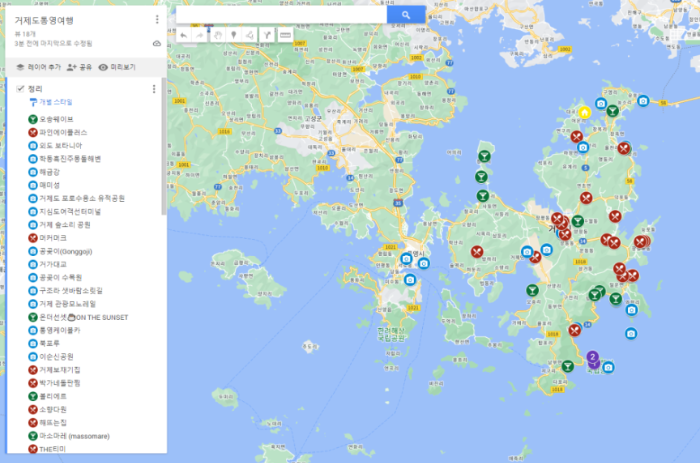This screenshot has height=463, width=700.
Task: Select 거제 관광모노레일 list entry
Action: click(x=67, y=304)
